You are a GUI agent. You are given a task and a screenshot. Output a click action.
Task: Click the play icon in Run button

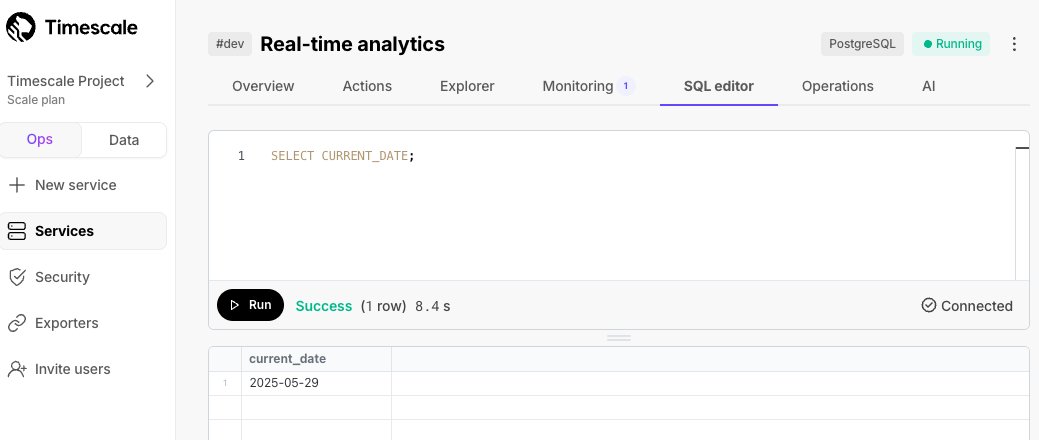click(x=235, y=305)
